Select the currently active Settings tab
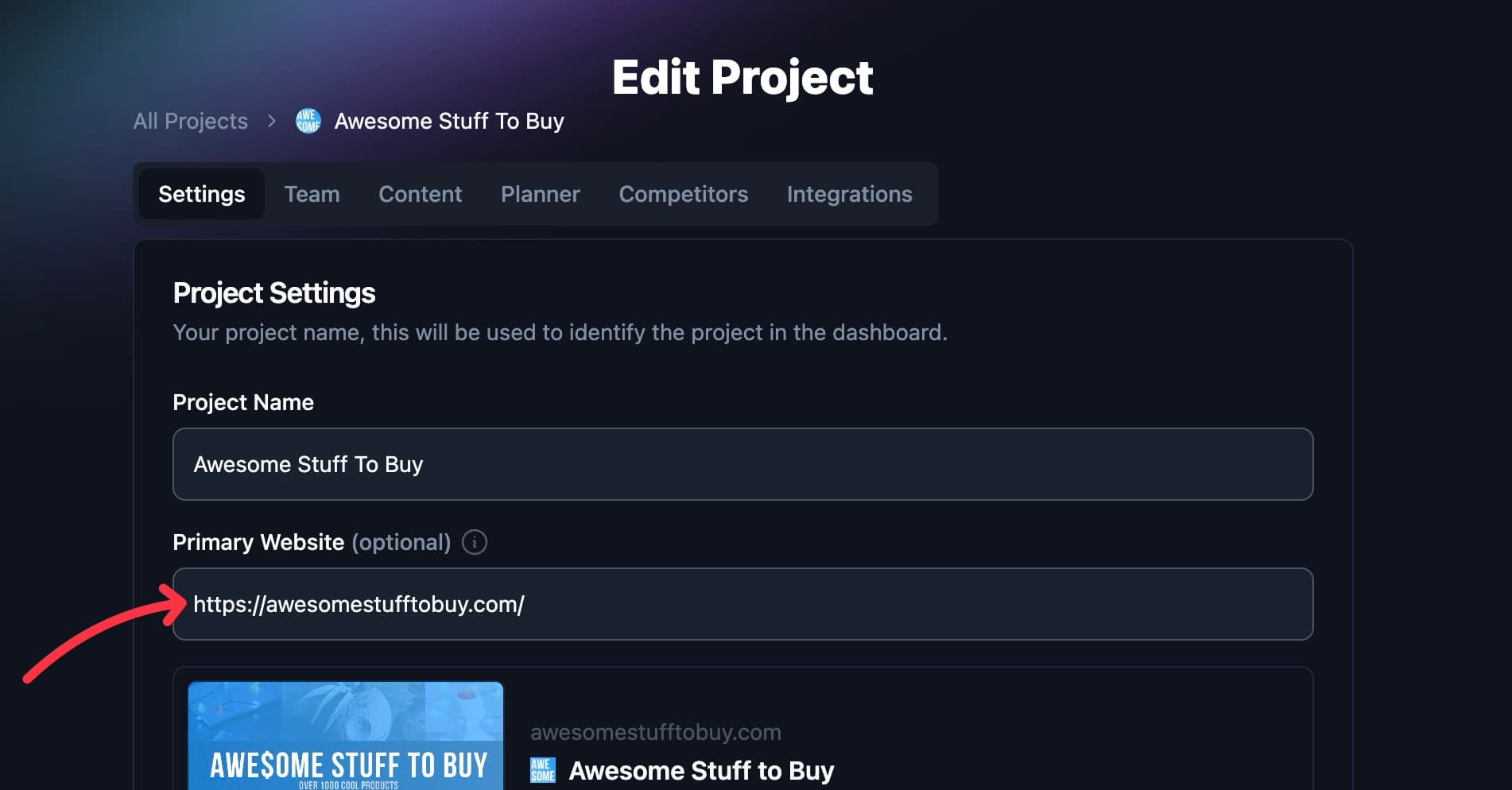This screenshot has width=1512, height=790. click(200, 193)
